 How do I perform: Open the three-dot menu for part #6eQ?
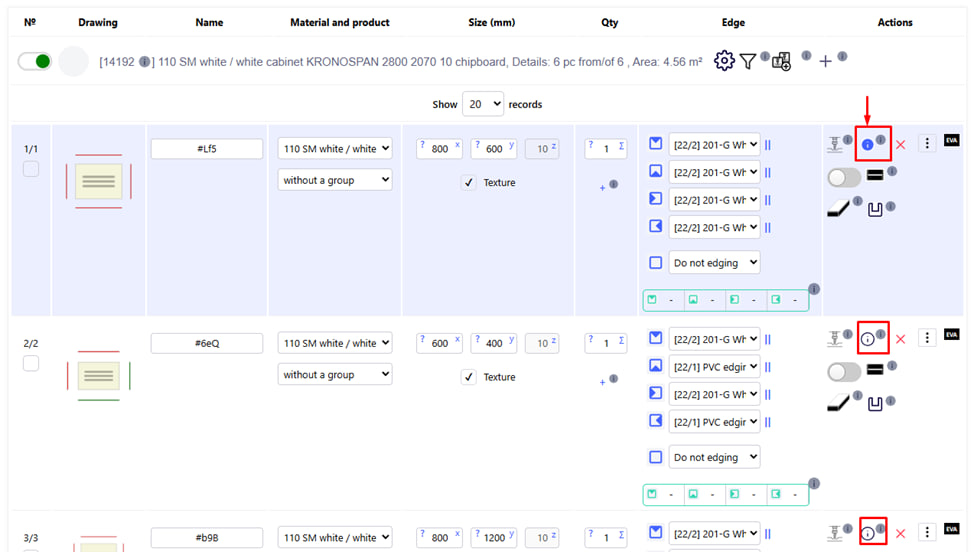(x=927, y=338)
